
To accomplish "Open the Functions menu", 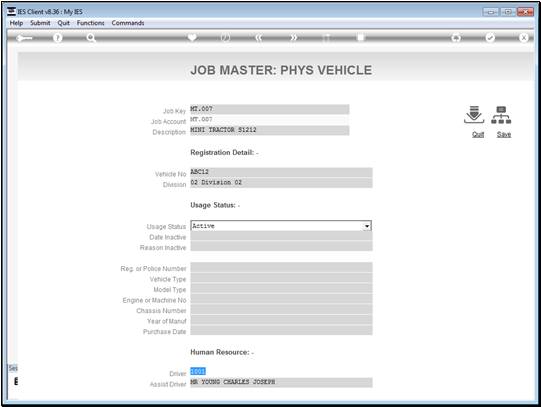I will pyautogui.click(x=90, y=23).
